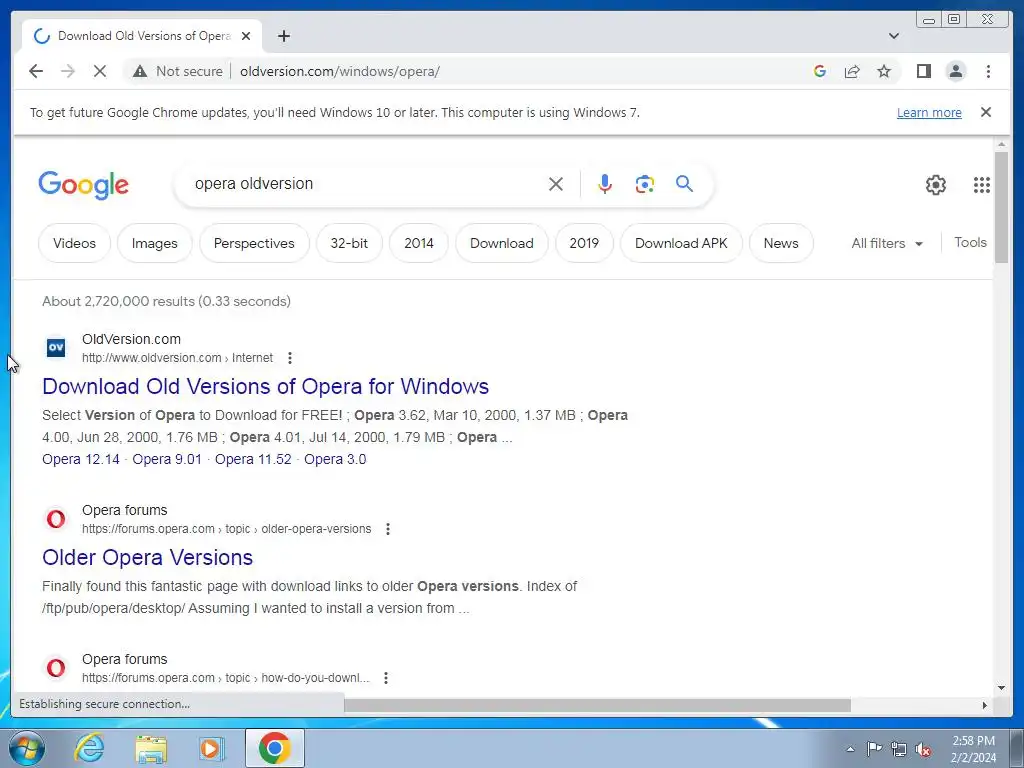Dismiss the Windows 7 update notice

[986, 112]
